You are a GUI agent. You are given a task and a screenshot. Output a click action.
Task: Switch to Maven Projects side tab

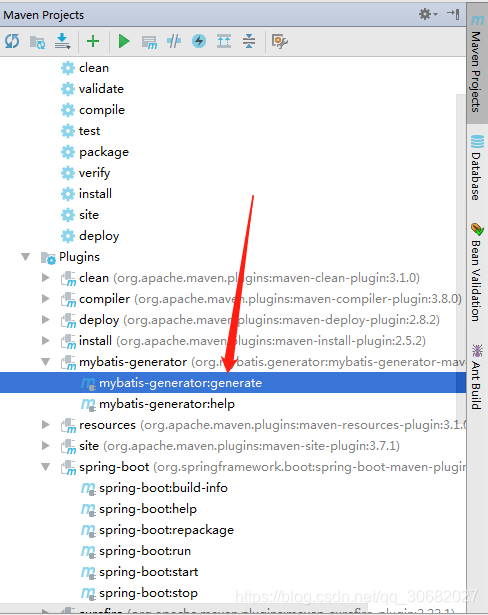click(x=477, y=64)
